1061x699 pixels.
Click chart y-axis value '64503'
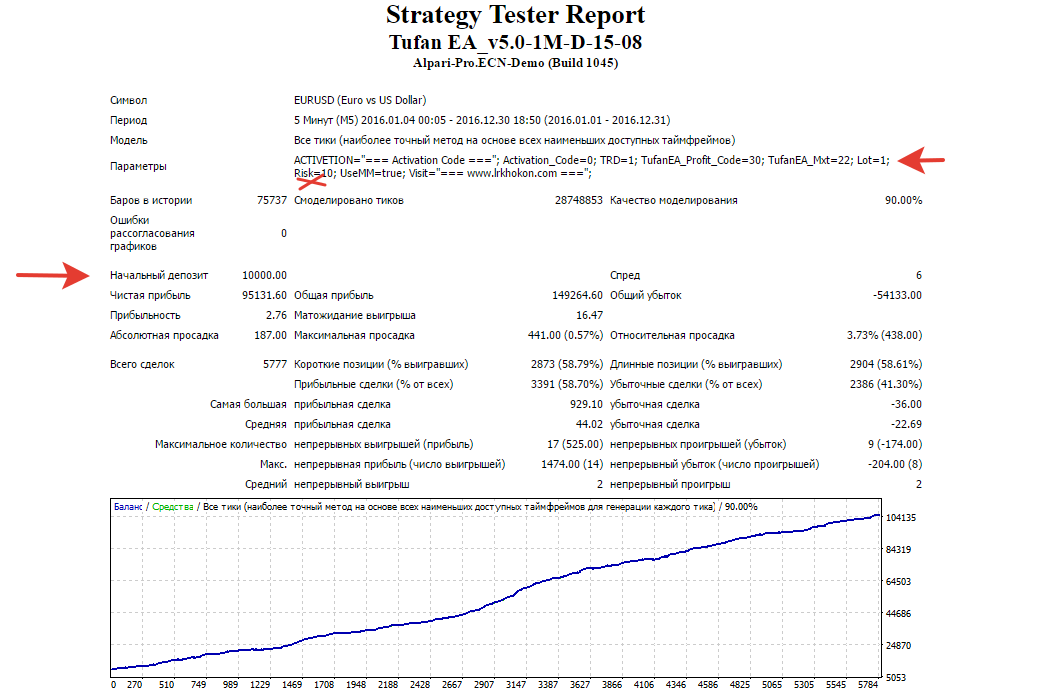(899, 582)
